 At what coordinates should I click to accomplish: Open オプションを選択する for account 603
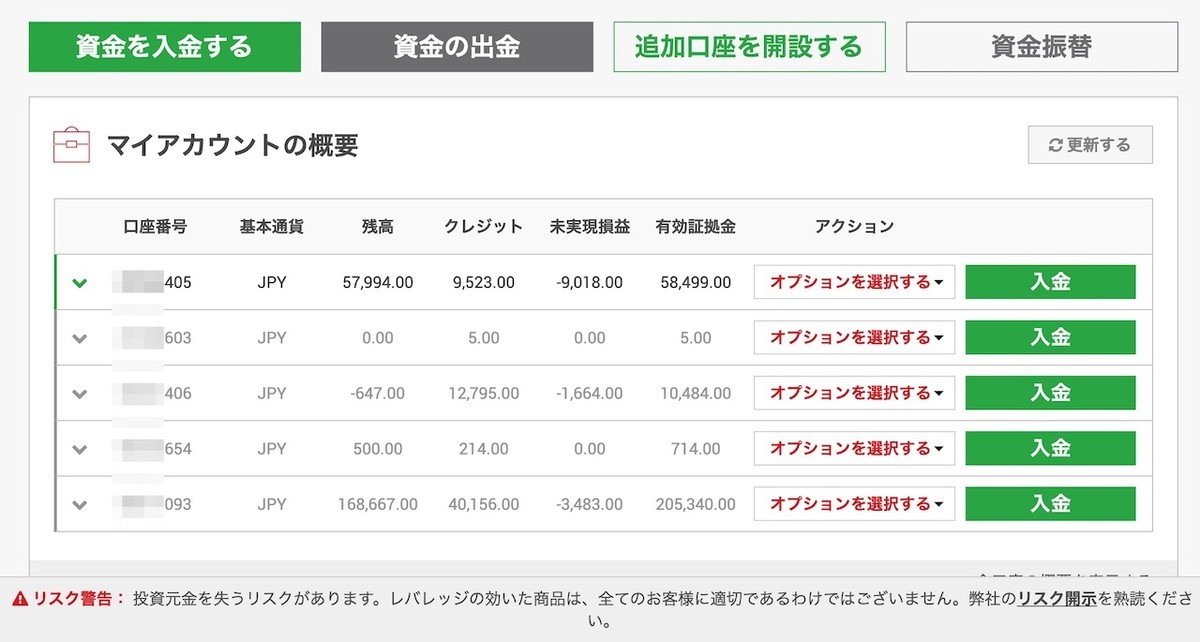click(x=855, y=338)
